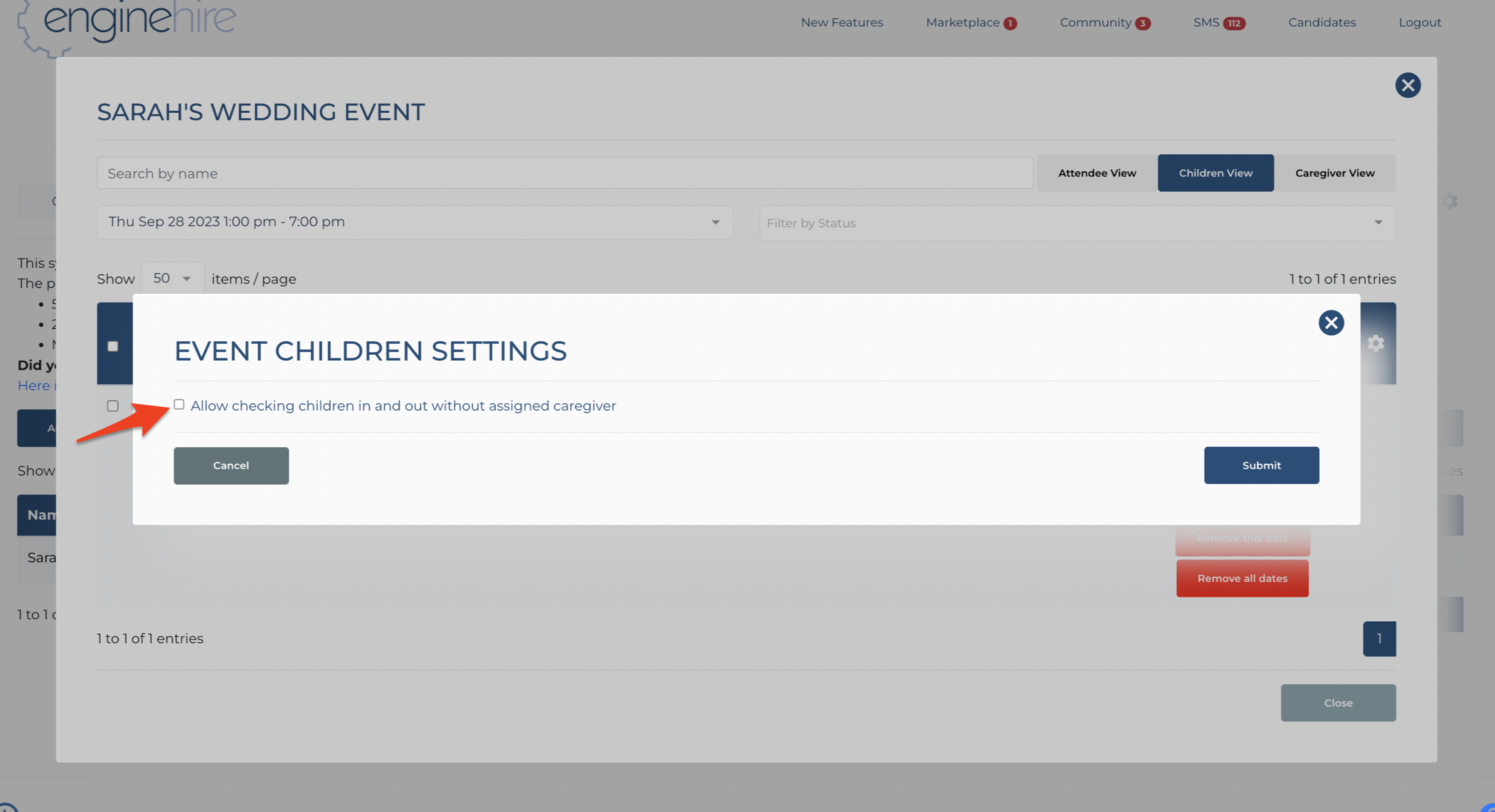Go to page 1 of entries
1495x812 pixels.
pyautogui.click(x=1379, y=639)
